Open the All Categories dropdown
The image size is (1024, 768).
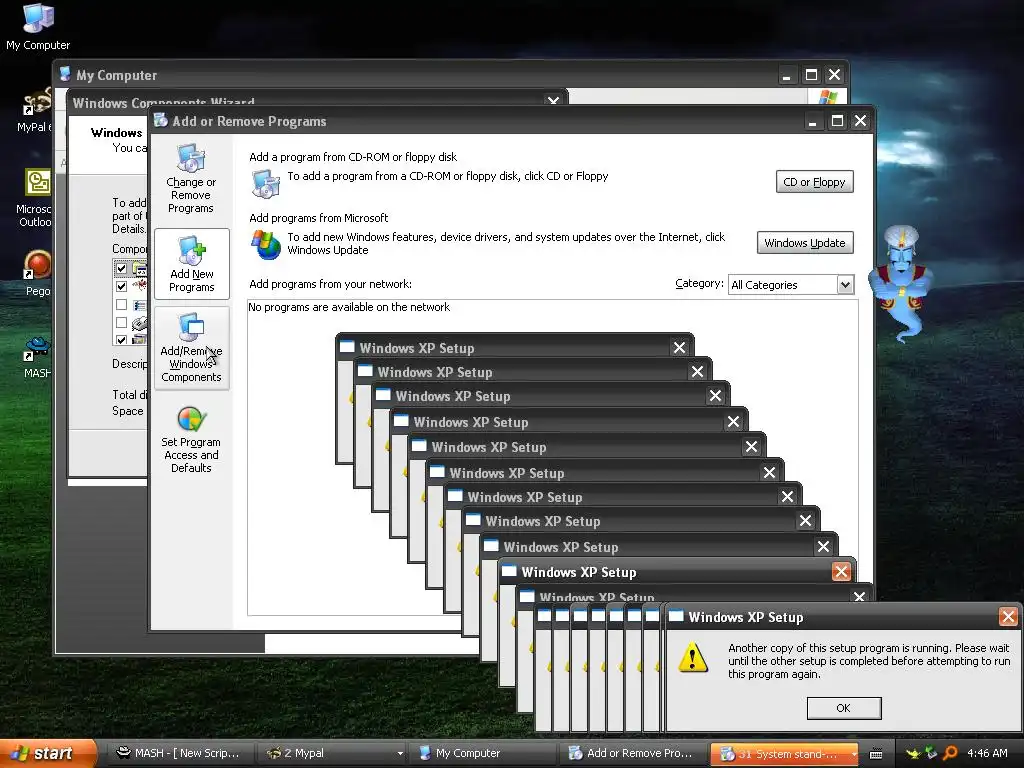coord(845,285)
